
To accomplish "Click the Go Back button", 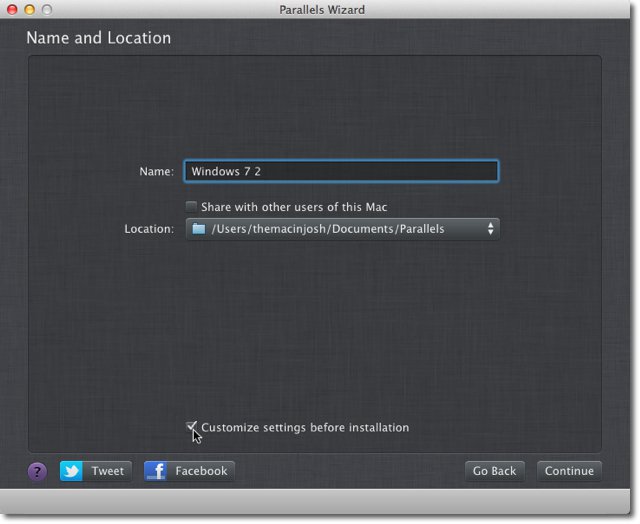I will (x=494, y=471).
